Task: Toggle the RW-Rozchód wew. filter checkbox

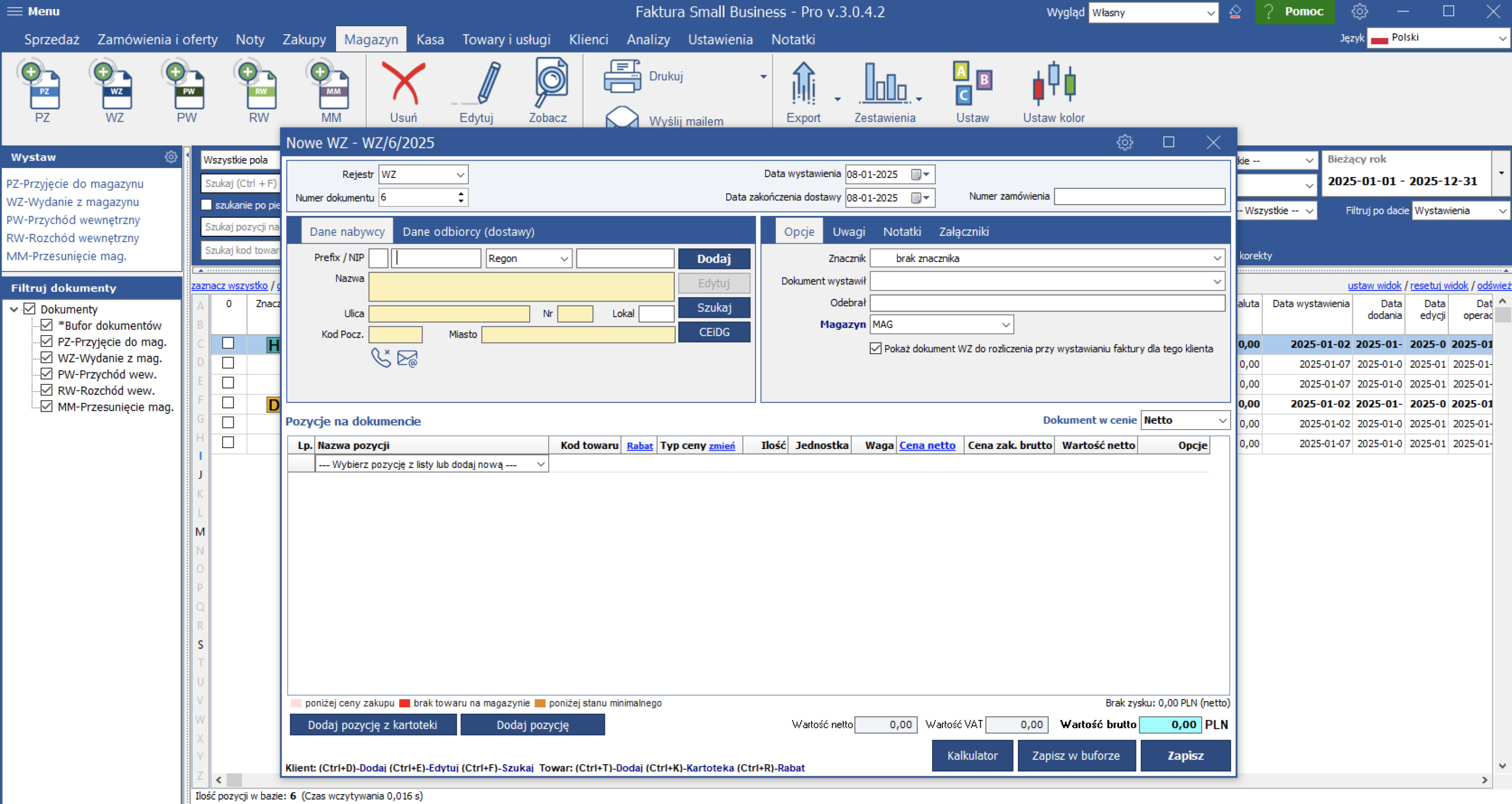Action: 47,390
